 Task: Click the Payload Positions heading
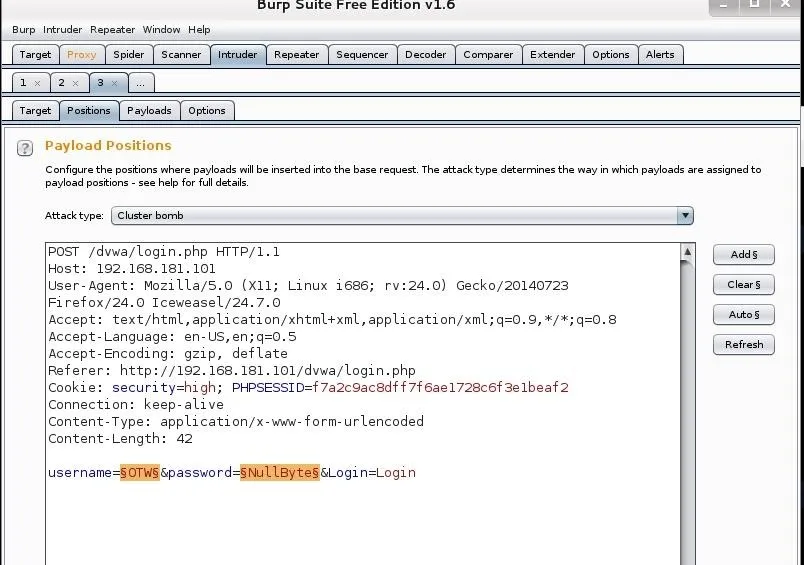point(108,146)
